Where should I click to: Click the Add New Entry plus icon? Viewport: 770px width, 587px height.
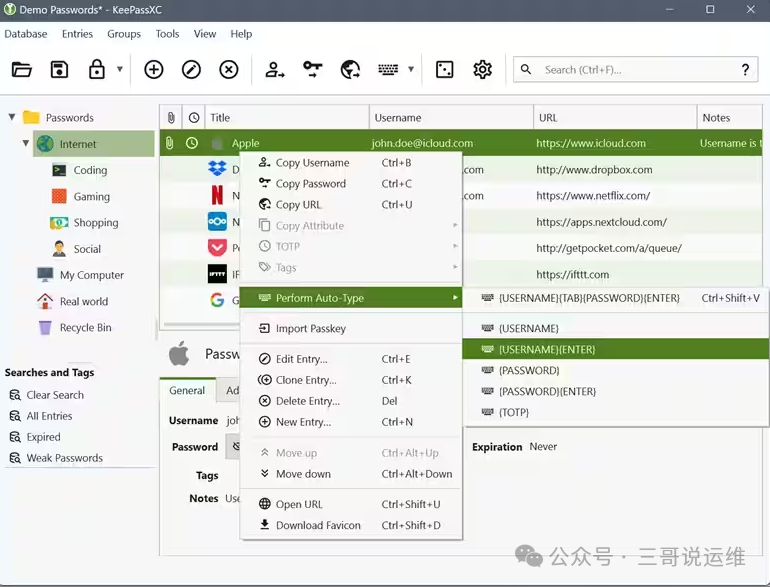[154, 69]
